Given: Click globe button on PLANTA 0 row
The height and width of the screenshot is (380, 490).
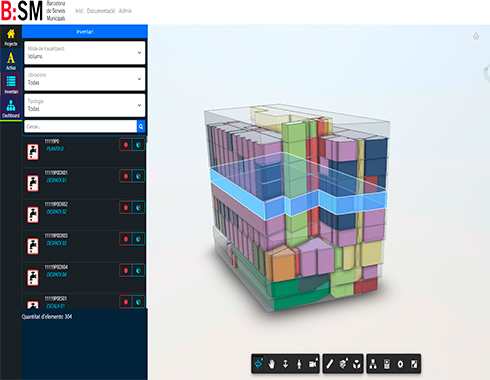Looking at the screenshot, I should pyautogui.click(x=138, y=145).
